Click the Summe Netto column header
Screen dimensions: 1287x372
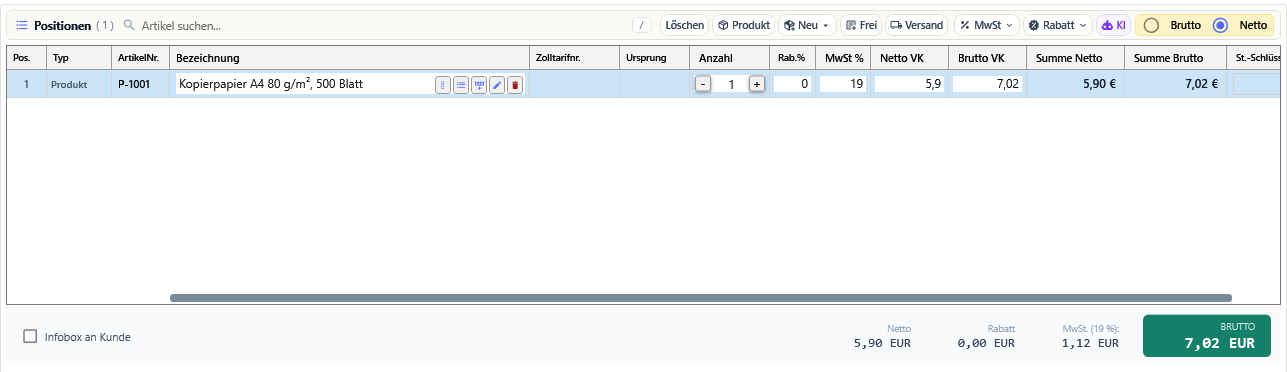[x=1076, y=58]
